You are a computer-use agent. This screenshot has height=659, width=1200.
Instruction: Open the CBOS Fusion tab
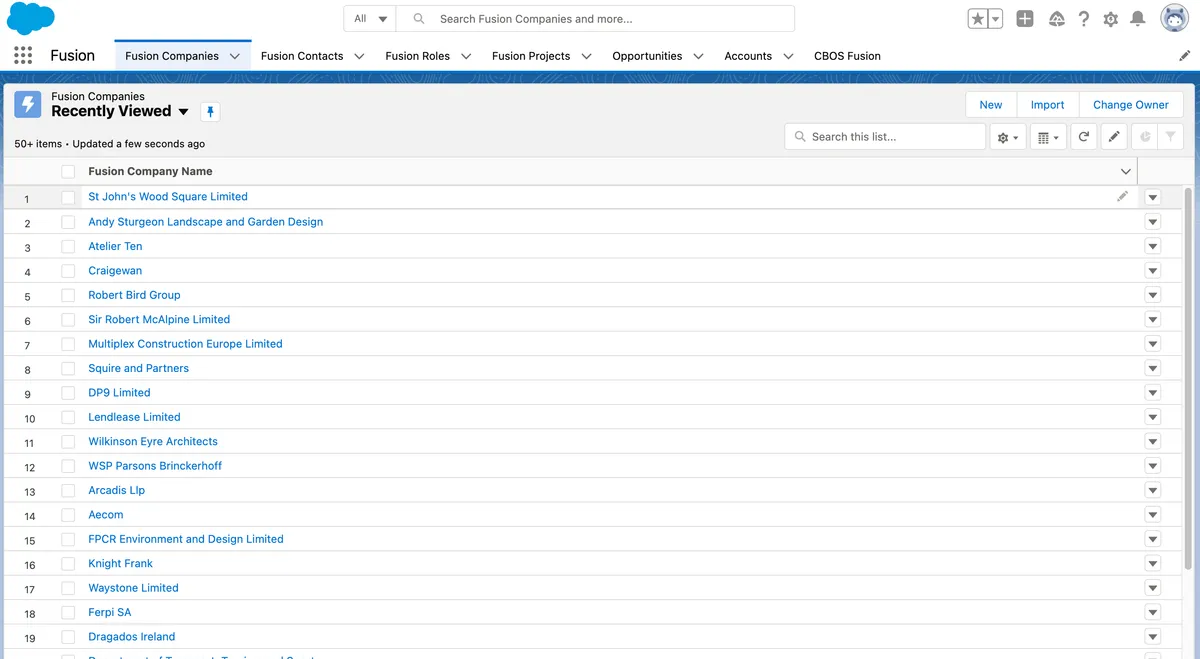coord(847,56)
